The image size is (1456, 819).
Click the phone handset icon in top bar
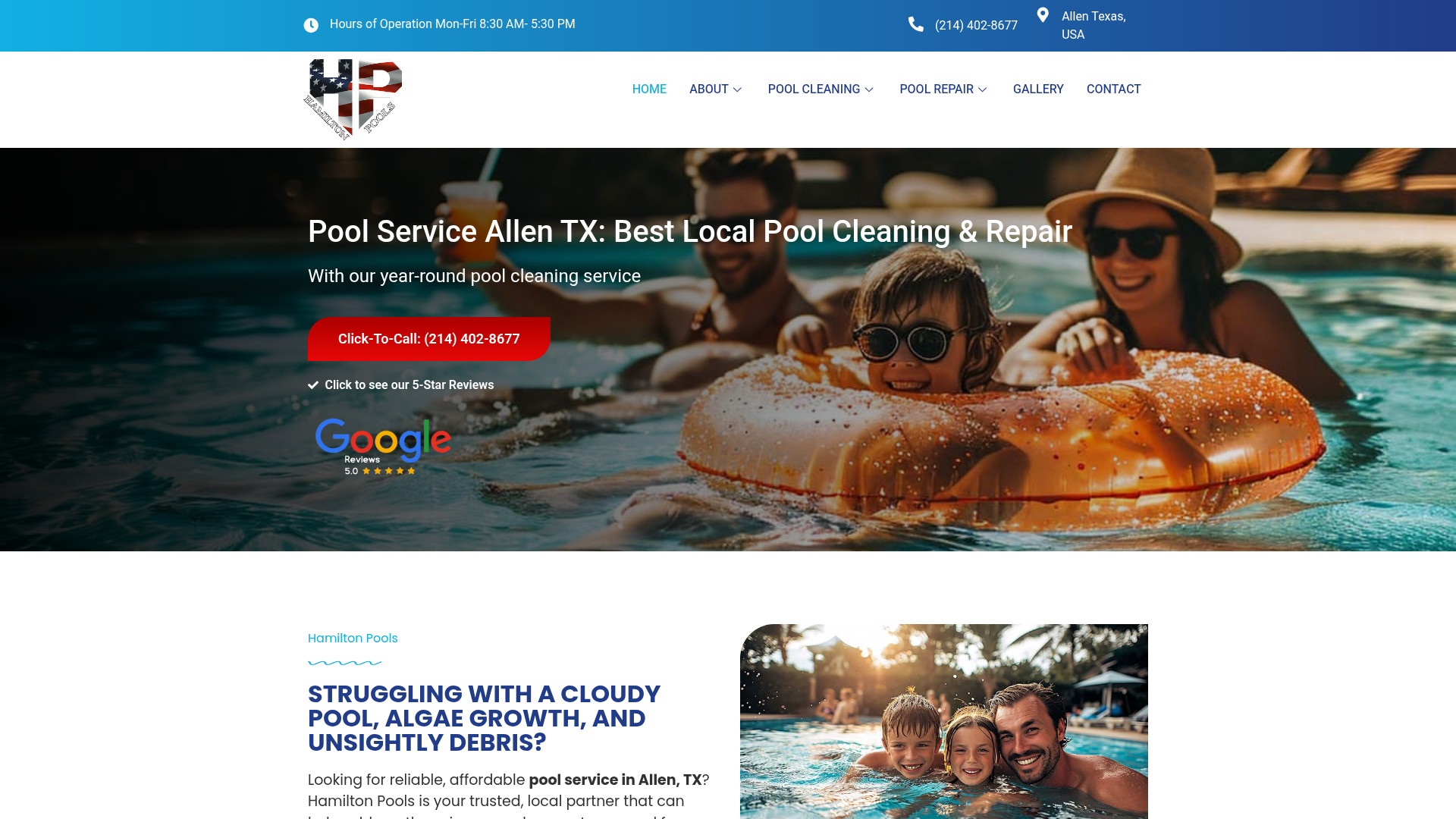916,24
